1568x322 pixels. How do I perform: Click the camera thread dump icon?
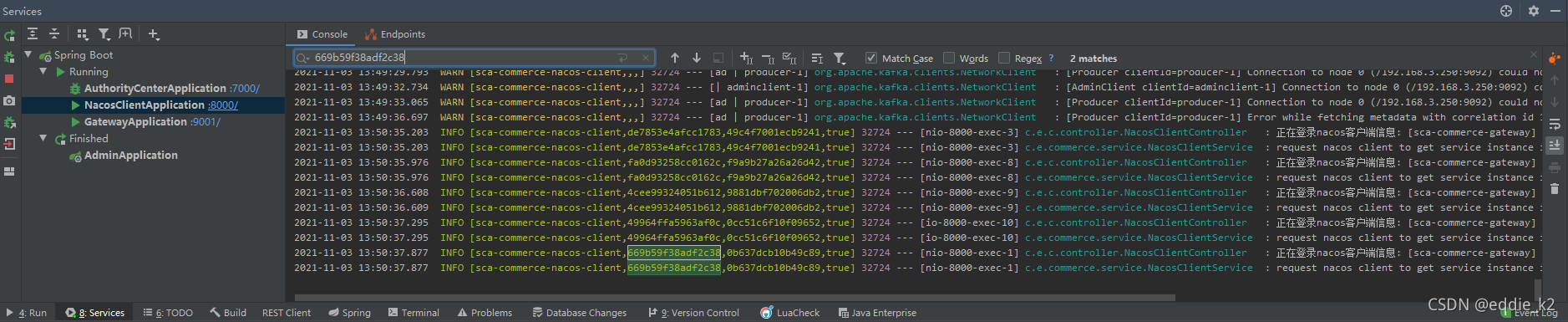(x=9, y=100)
